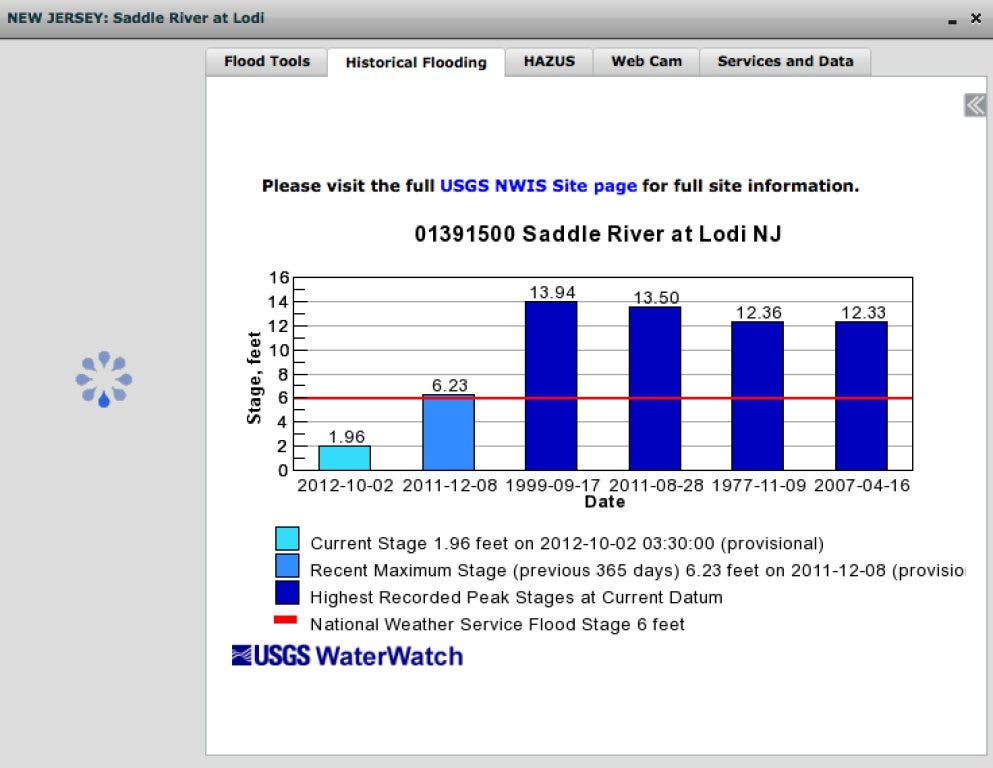The image size is (993, 768).
Task: Click the 12.36 peak stage bar
Action: pos(757,396)
